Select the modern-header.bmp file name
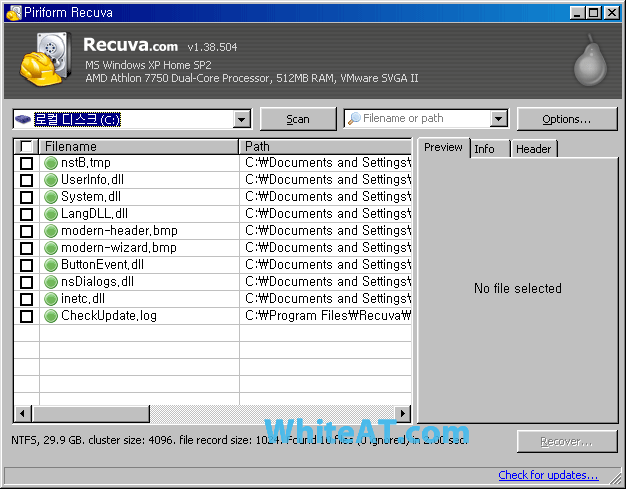The image size is (626, 489). tap(119, 231)
